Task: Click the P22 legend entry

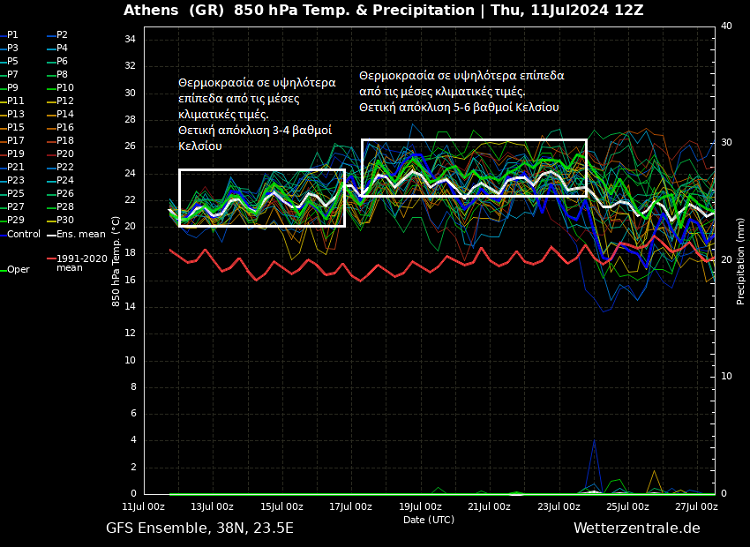Action: 64,167
